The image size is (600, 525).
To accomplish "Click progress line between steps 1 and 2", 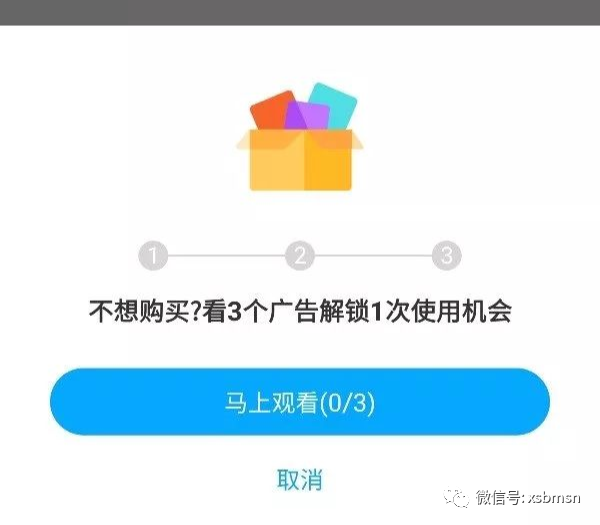I will (227, 255).
